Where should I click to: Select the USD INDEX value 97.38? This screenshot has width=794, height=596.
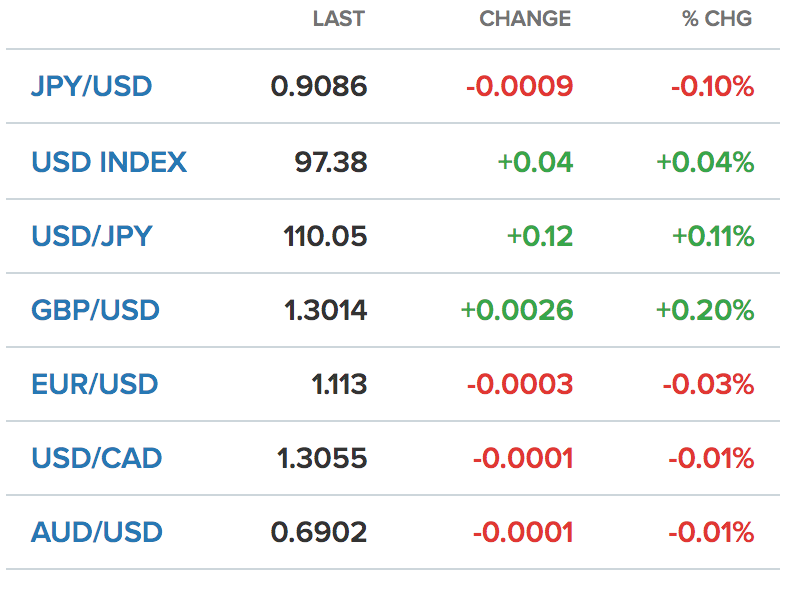point(331,162)
